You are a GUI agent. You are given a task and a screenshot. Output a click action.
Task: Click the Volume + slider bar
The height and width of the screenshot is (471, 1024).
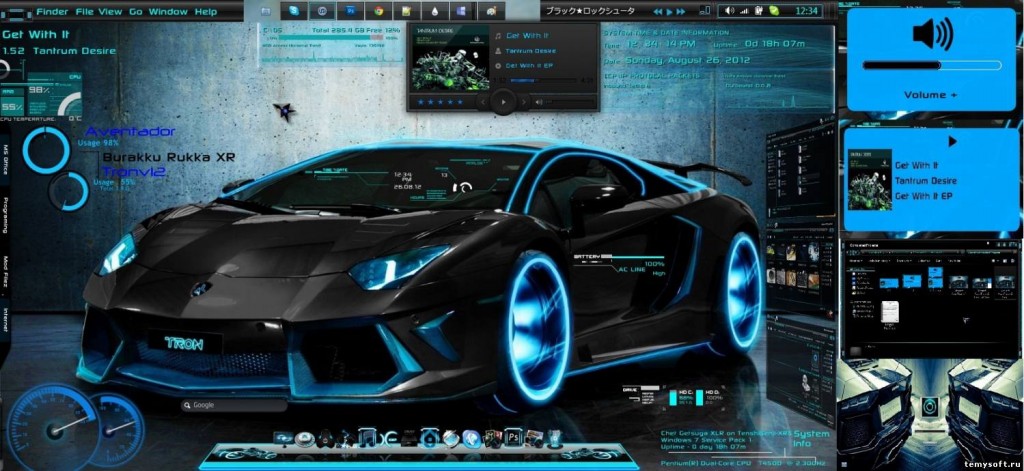(932, 65)
